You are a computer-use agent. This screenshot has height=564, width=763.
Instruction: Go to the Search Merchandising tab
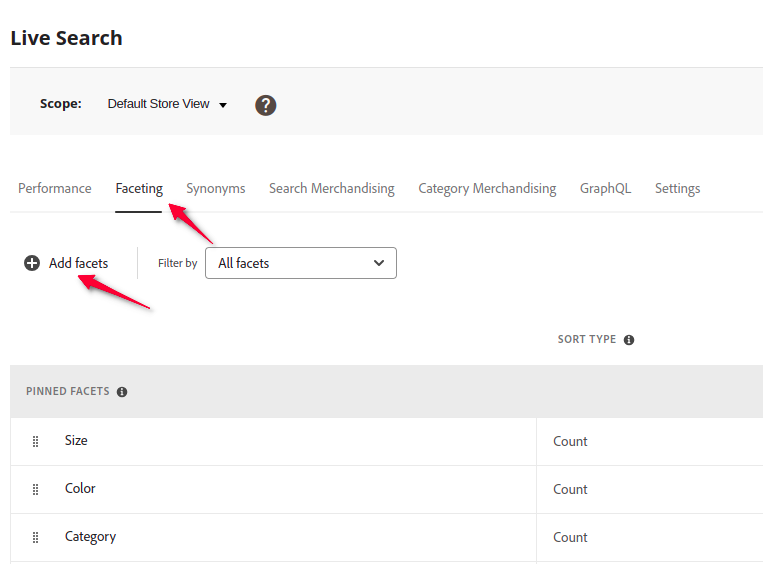(332, 189)
